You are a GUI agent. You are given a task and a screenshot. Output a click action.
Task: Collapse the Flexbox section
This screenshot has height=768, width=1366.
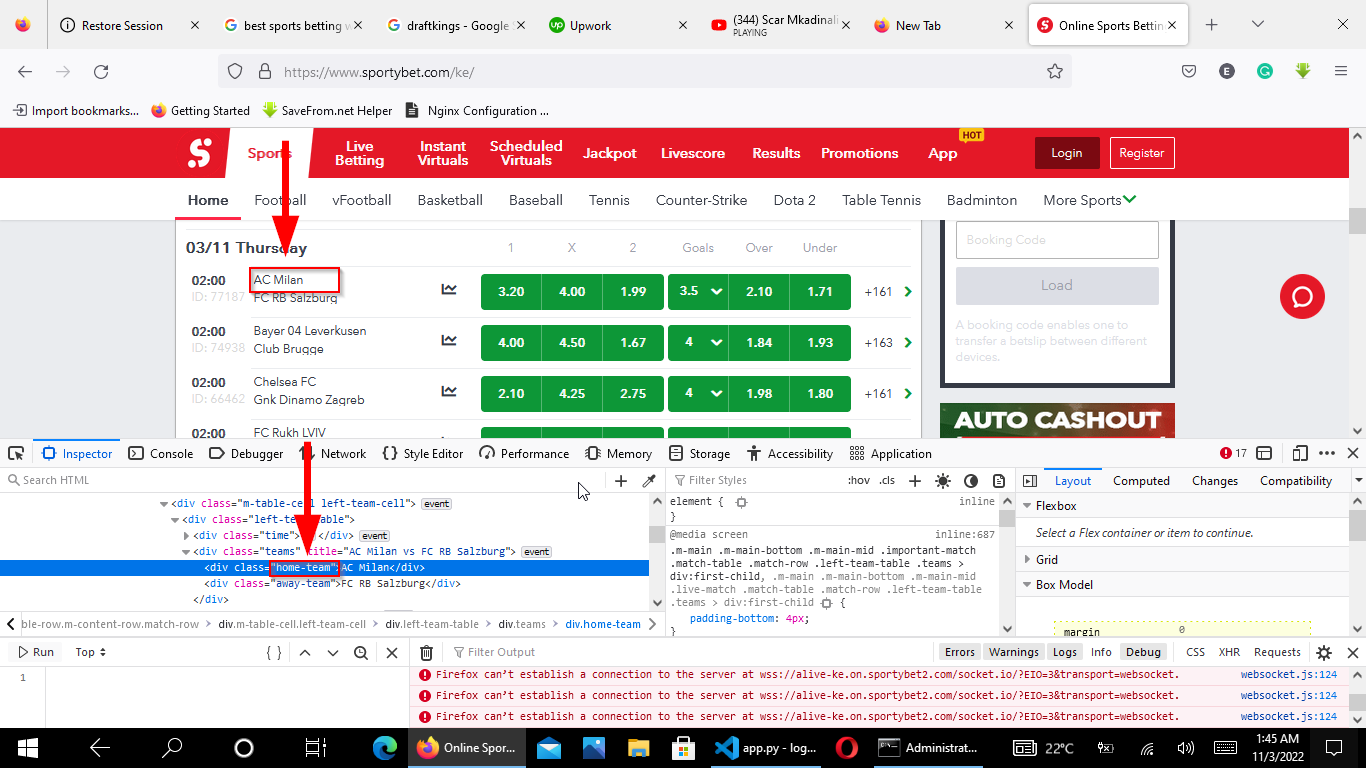tap(1027, 506)
